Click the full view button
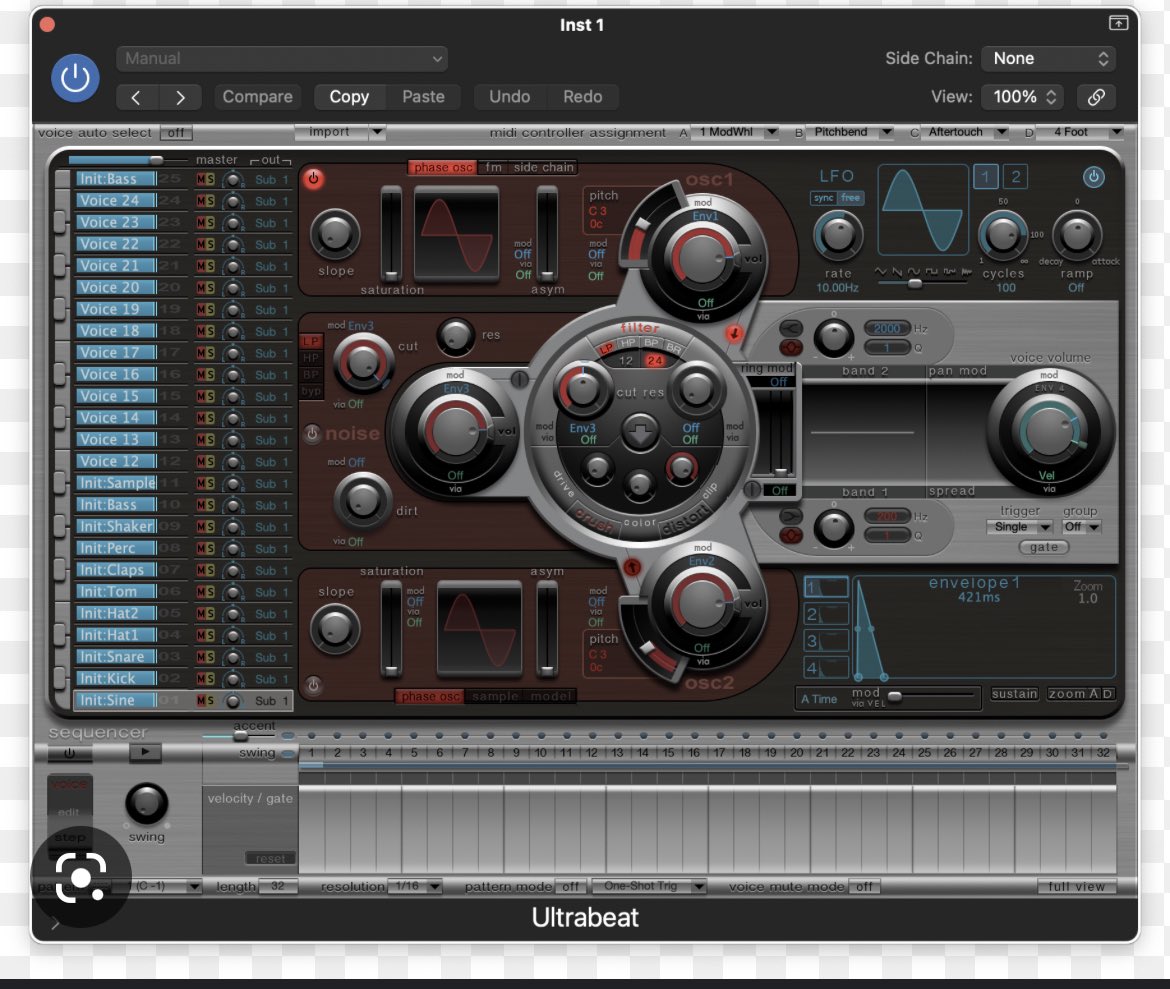The height and width of the screenshot is (989, 1170). point(1076,886)
